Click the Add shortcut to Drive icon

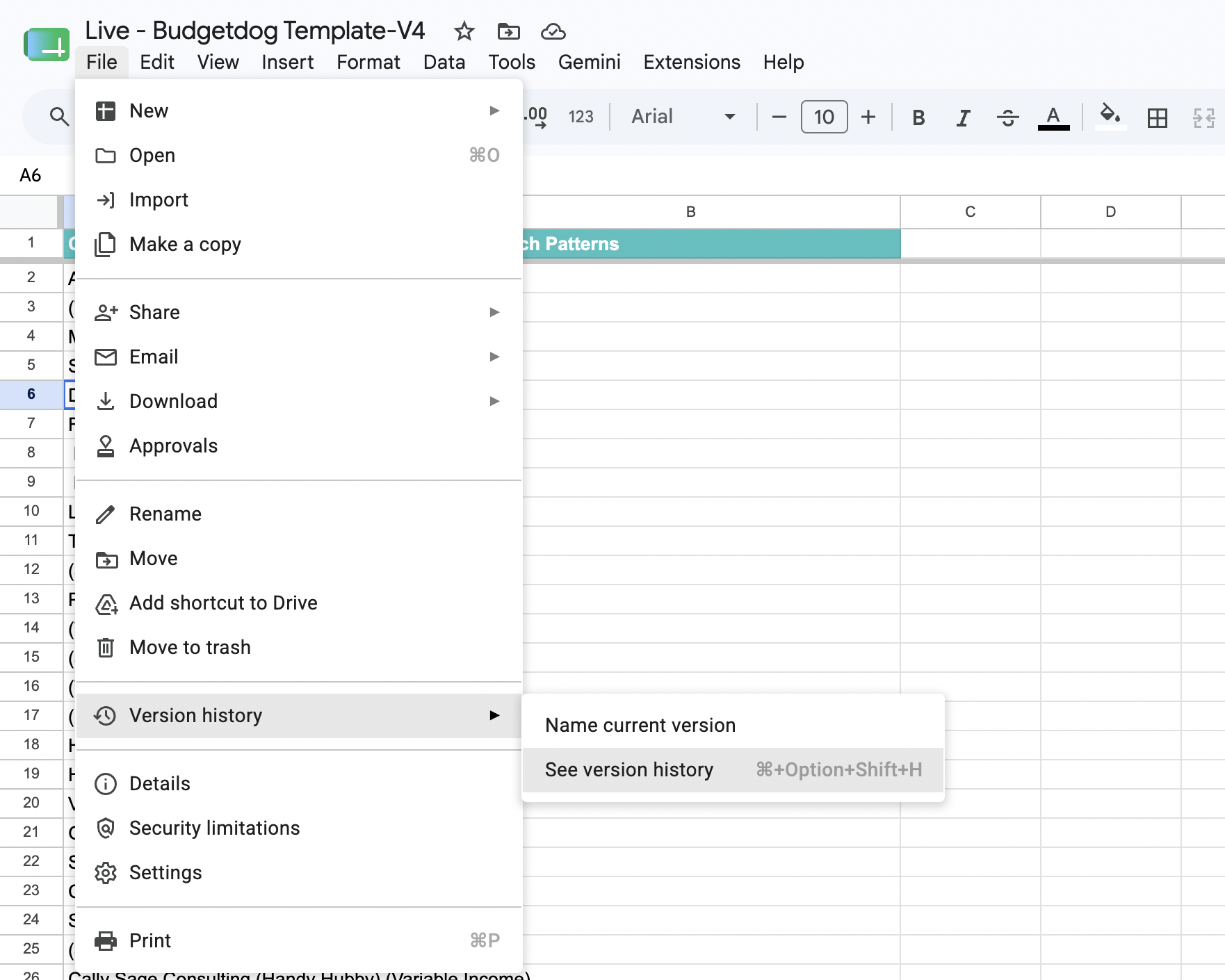tap(106, 603)
